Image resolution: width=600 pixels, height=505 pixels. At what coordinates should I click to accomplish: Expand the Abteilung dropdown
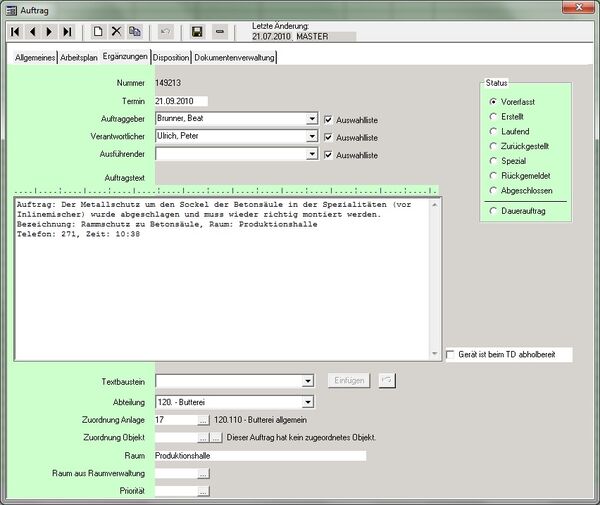click(x=308, y=402)
